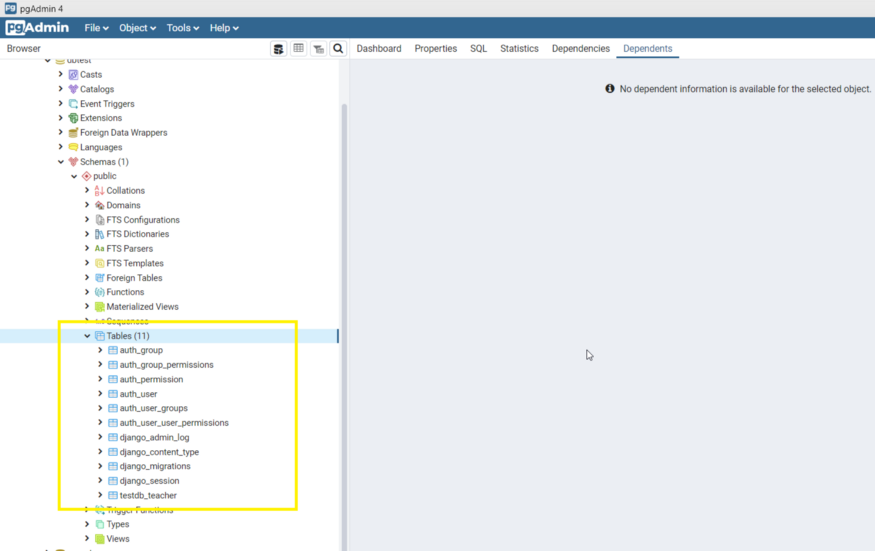
Task: Click the public schema diamond icon
Action: click(86, 176)
